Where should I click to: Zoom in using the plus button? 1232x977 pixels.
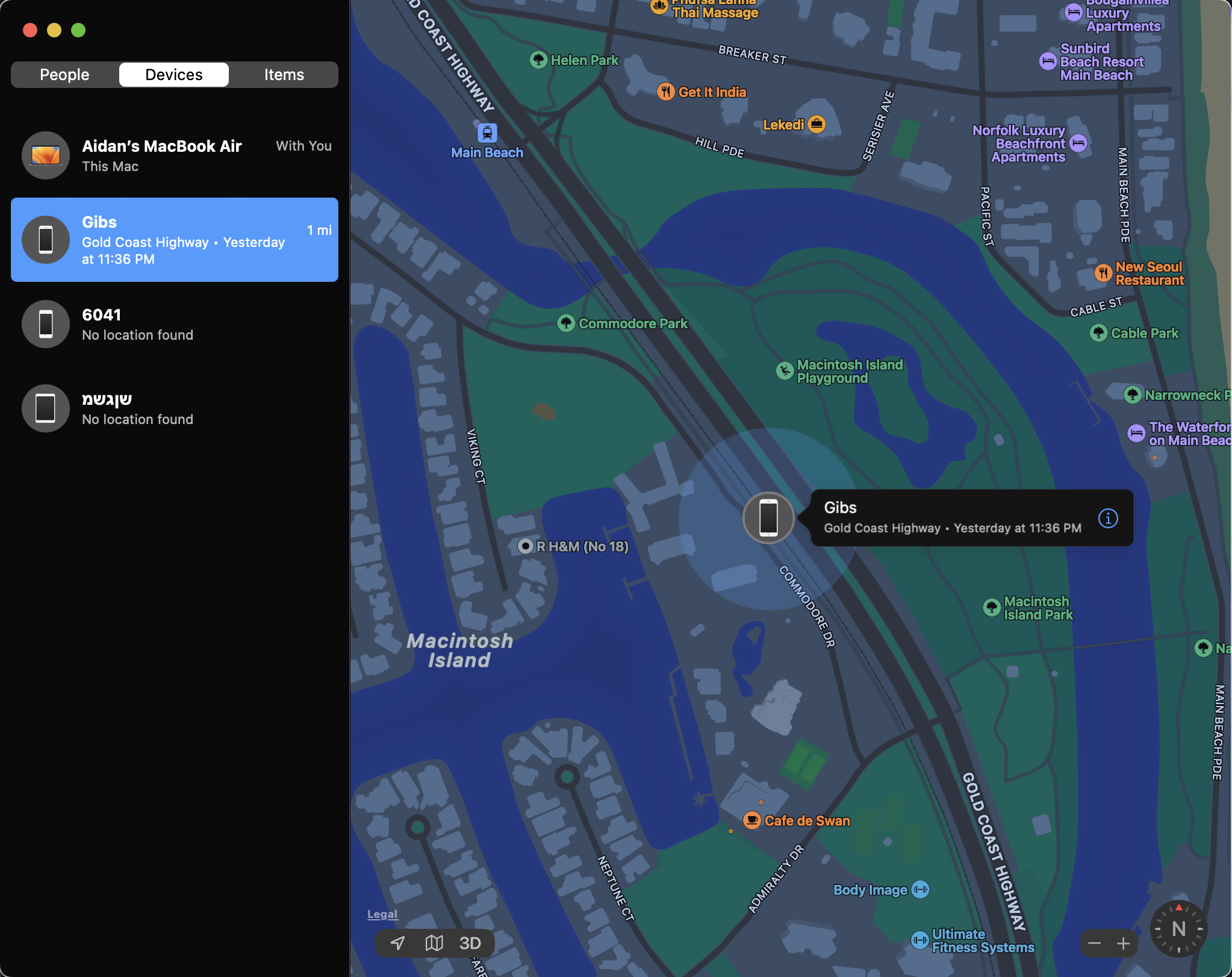[1123, 943]
